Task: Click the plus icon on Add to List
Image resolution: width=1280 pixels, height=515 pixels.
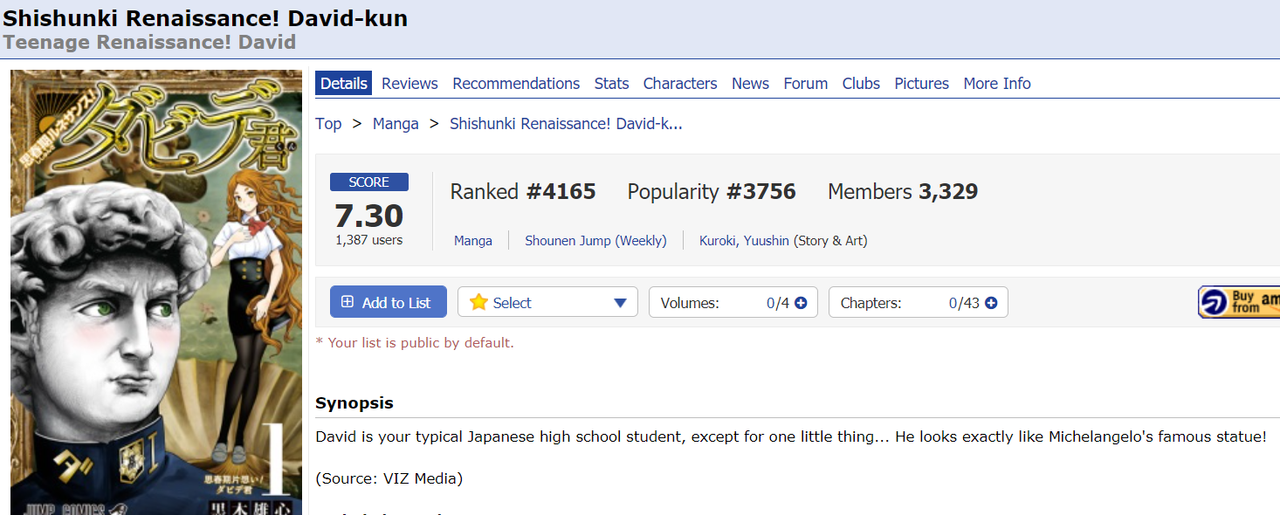Action: coord(348,302)
